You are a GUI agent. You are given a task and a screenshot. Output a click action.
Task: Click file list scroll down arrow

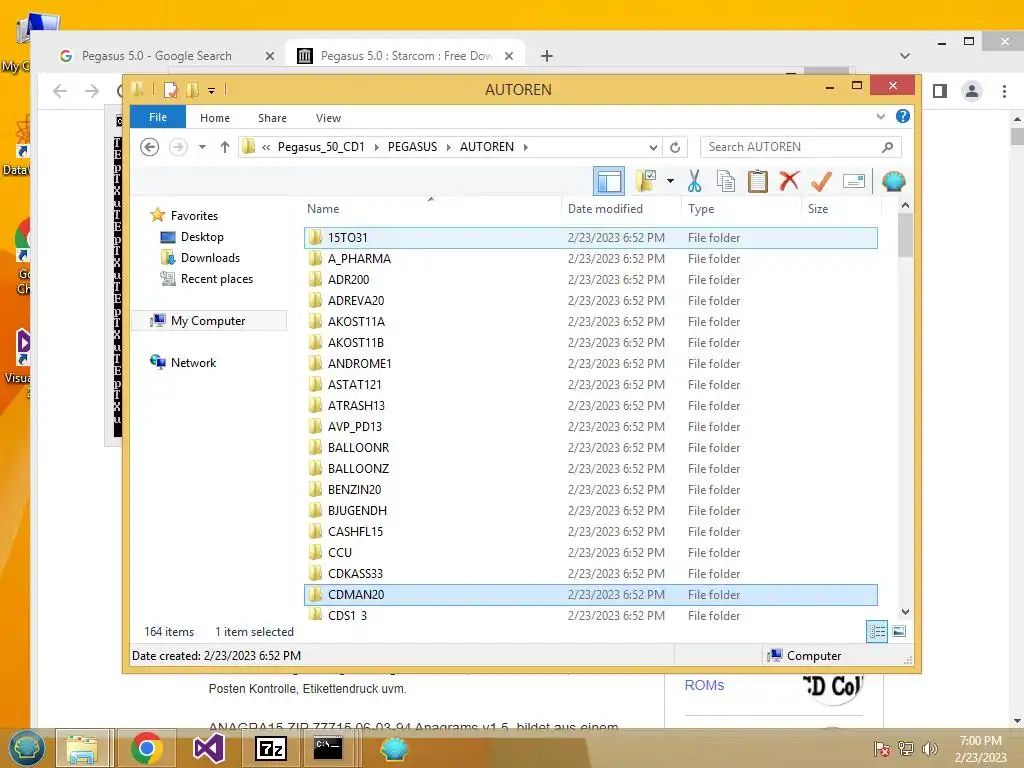coord(905,612)
